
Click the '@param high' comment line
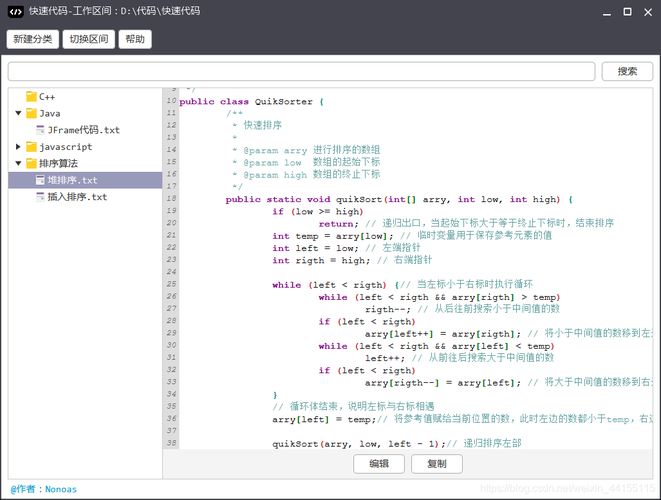(x=306, y=175)
